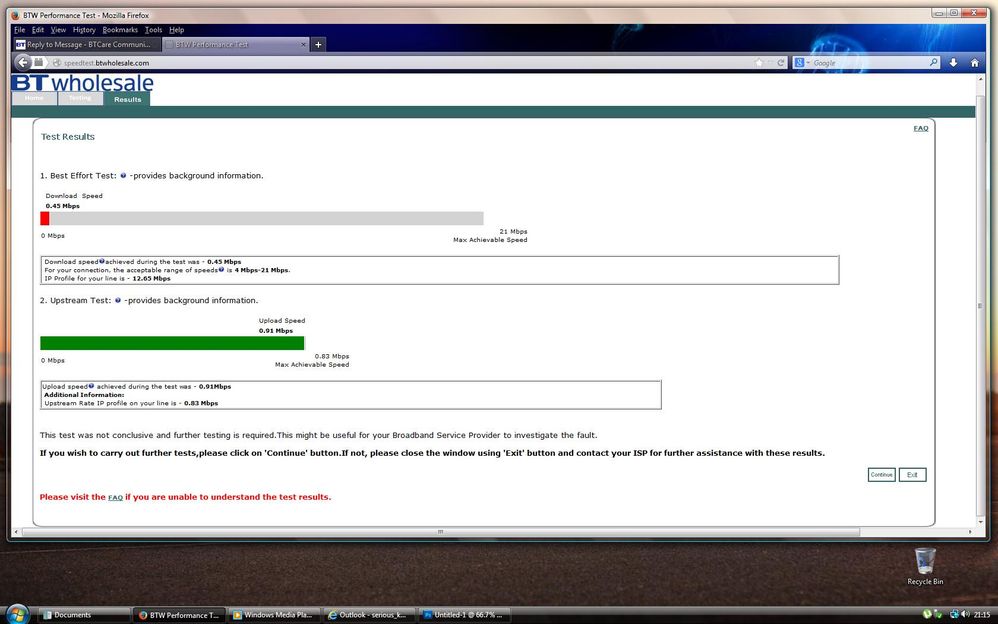Click the Continue button
Image resolution: width=998 pixels, height=624 pixels.
(882, 474)
